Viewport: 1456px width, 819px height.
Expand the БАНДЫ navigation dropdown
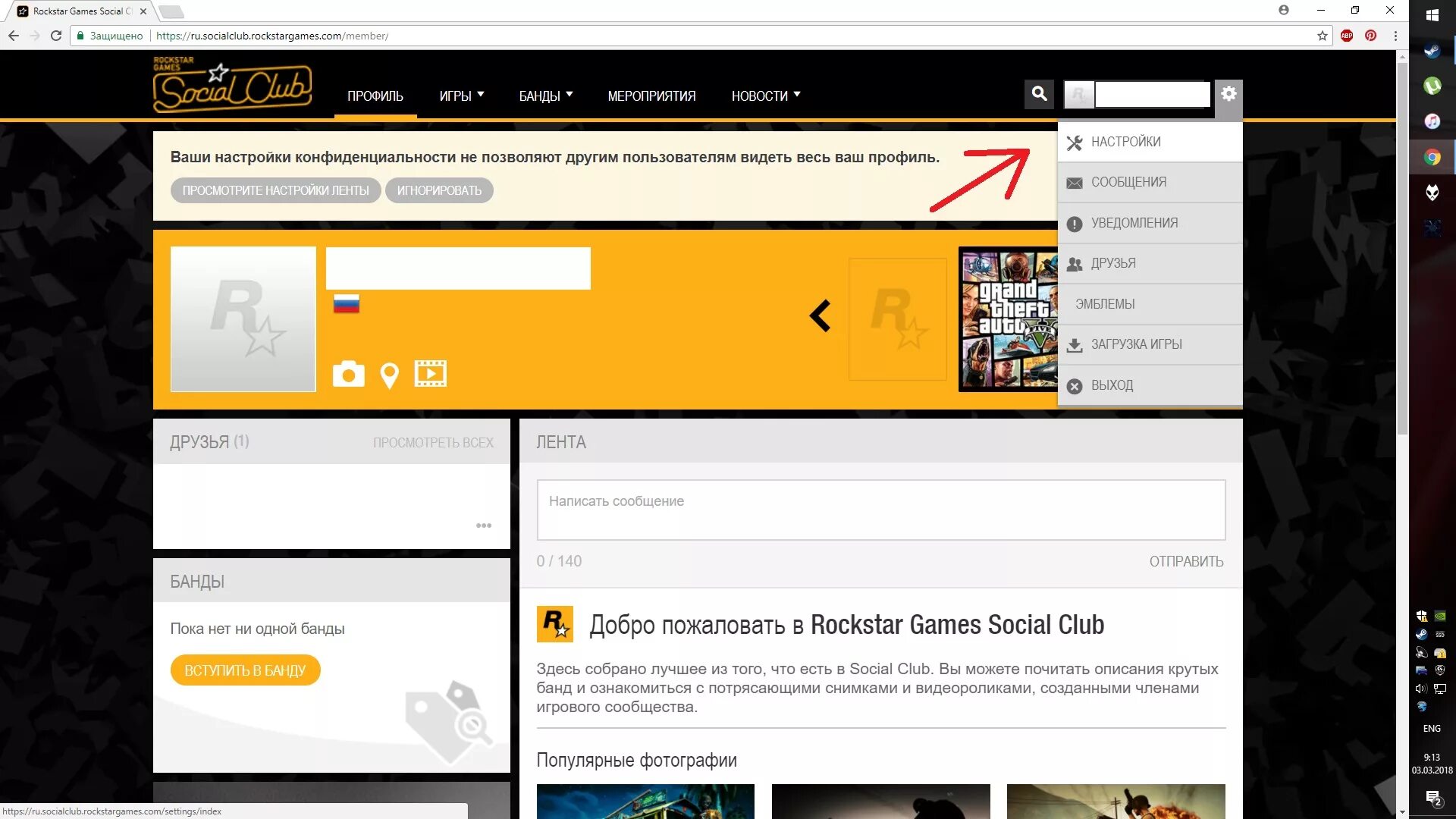point(545,96)
